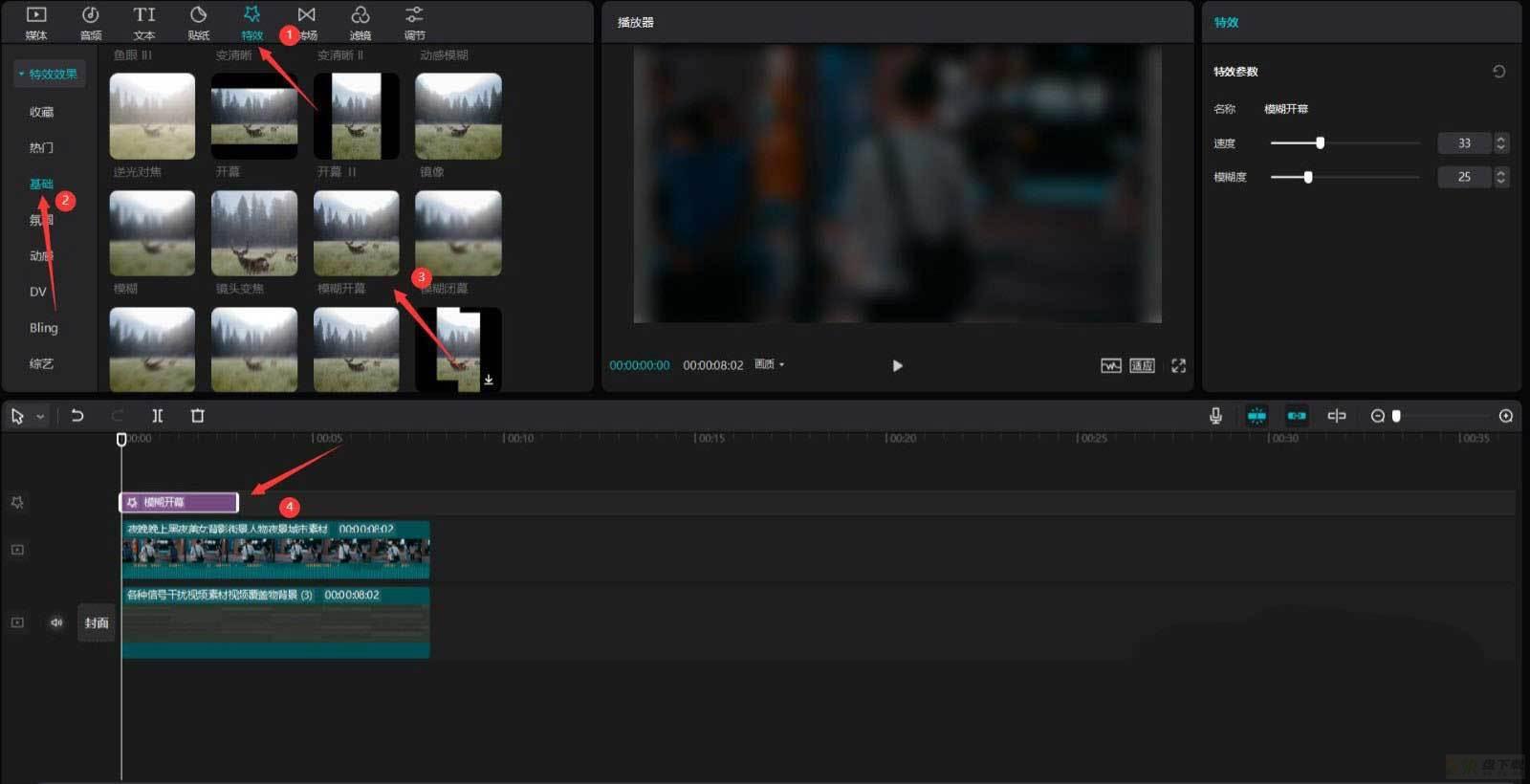Choose the 模糊开幕 effect thumbnail
The height and width of the screenshot is (784, 1530).
tap(356, 232)
